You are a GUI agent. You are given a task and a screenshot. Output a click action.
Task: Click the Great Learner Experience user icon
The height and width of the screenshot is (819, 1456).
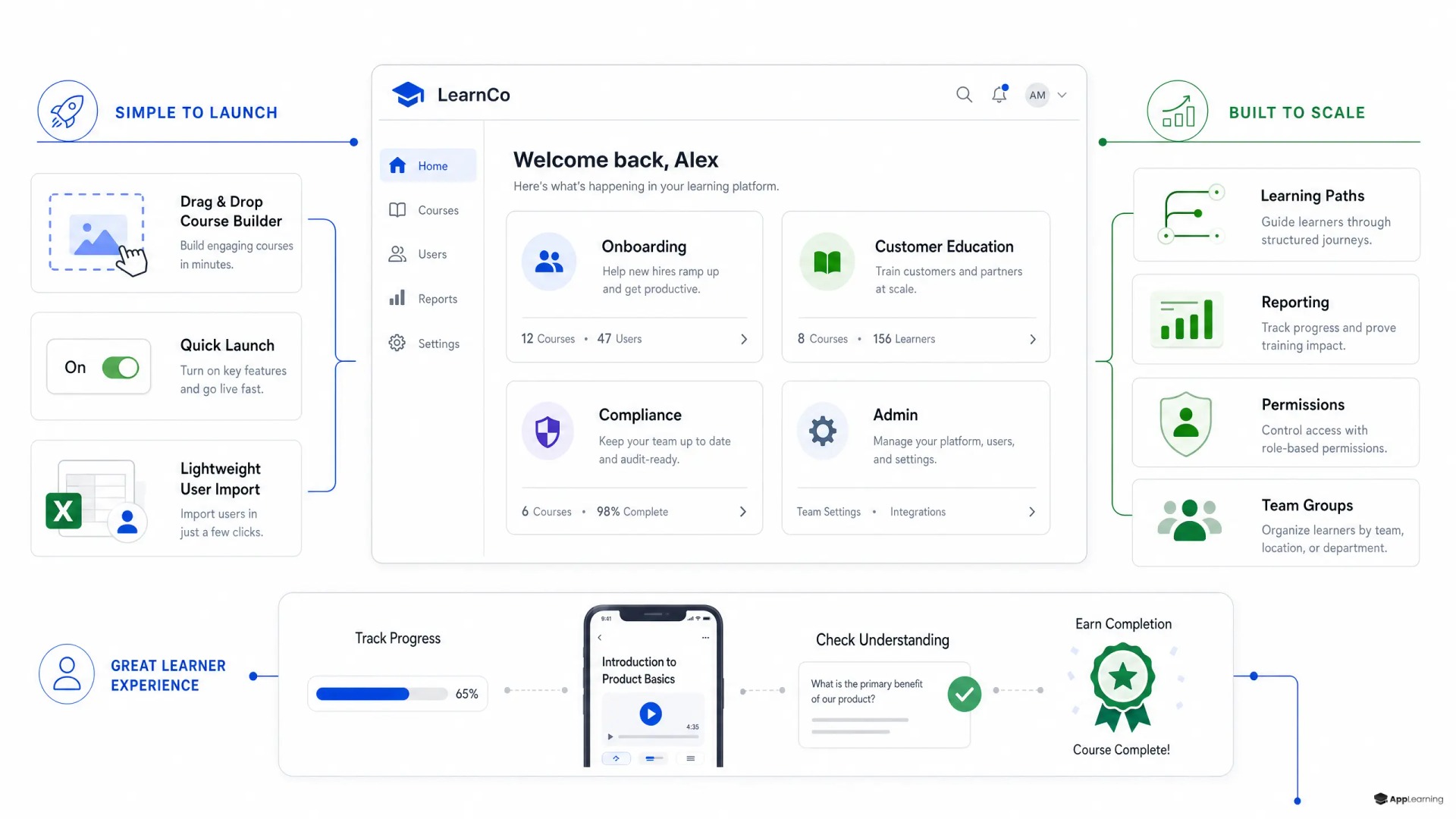pos(67,674)
